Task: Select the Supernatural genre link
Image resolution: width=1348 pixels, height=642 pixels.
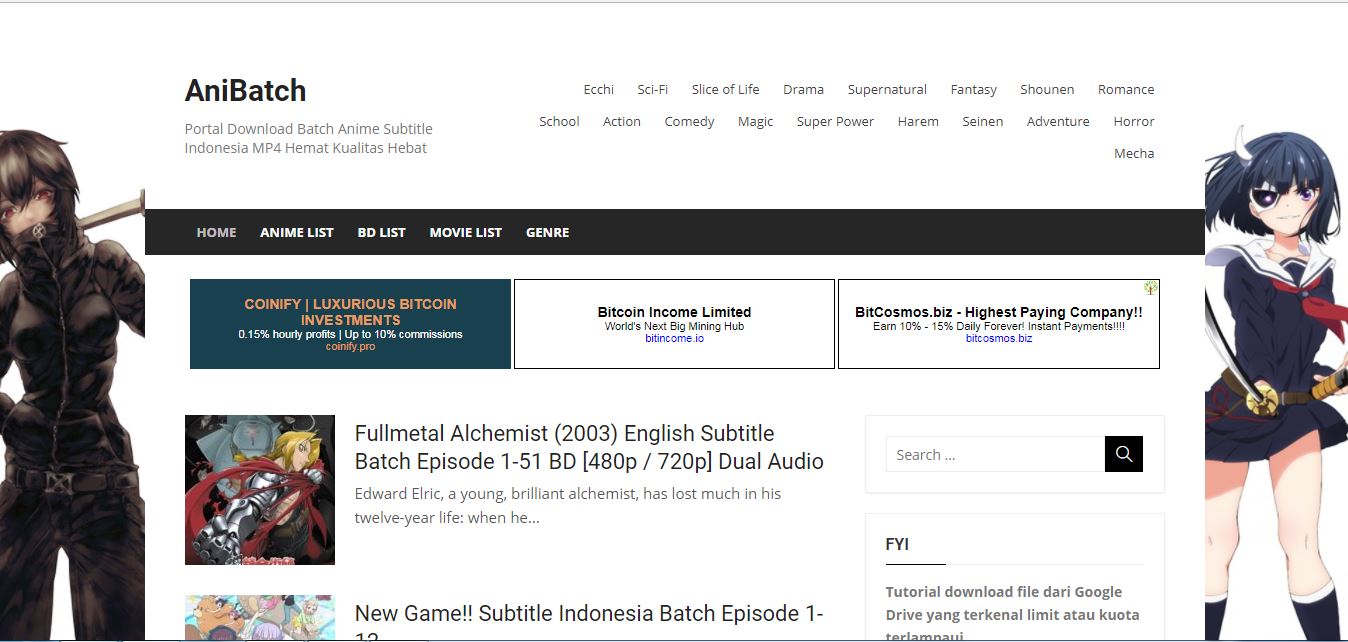Action: 887,89
